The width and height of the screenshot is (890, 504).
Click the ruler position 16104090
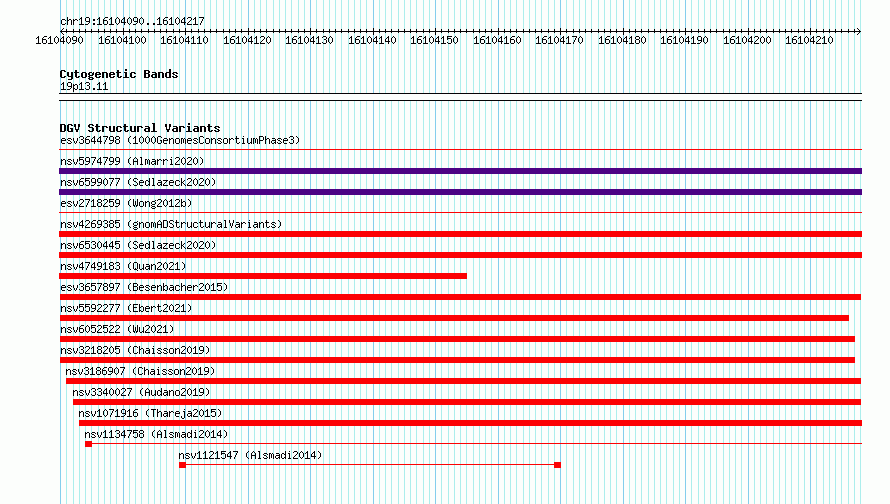[x=59, y=40]
